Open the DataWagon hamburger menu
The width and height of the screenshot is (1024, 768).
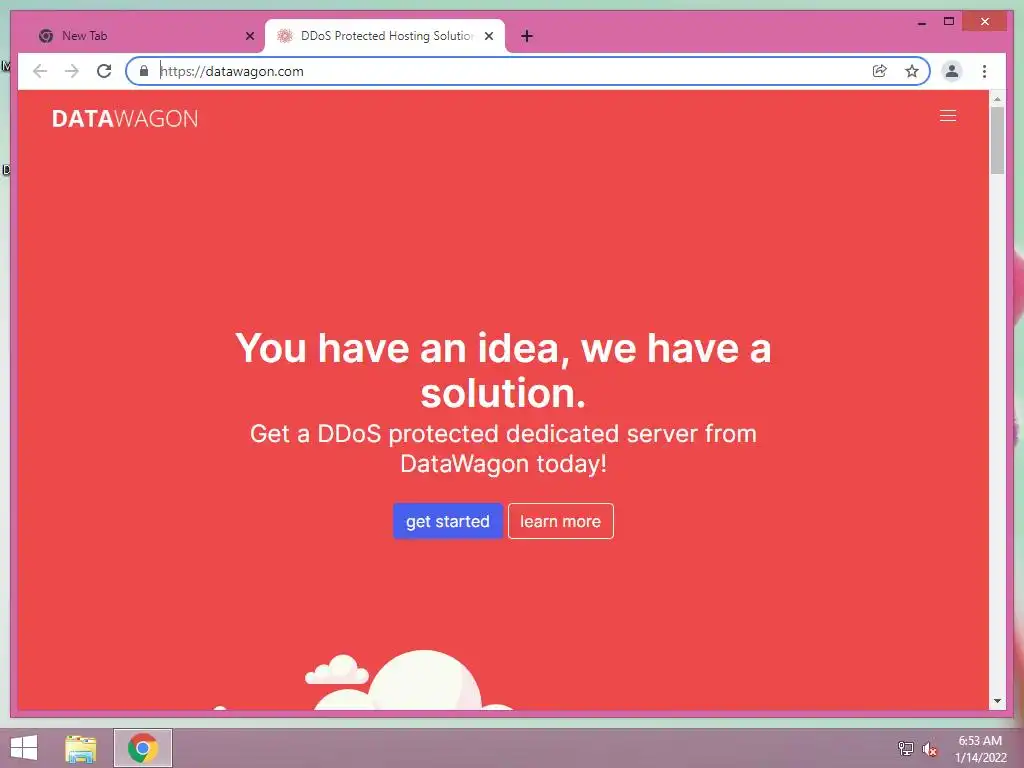948,116
